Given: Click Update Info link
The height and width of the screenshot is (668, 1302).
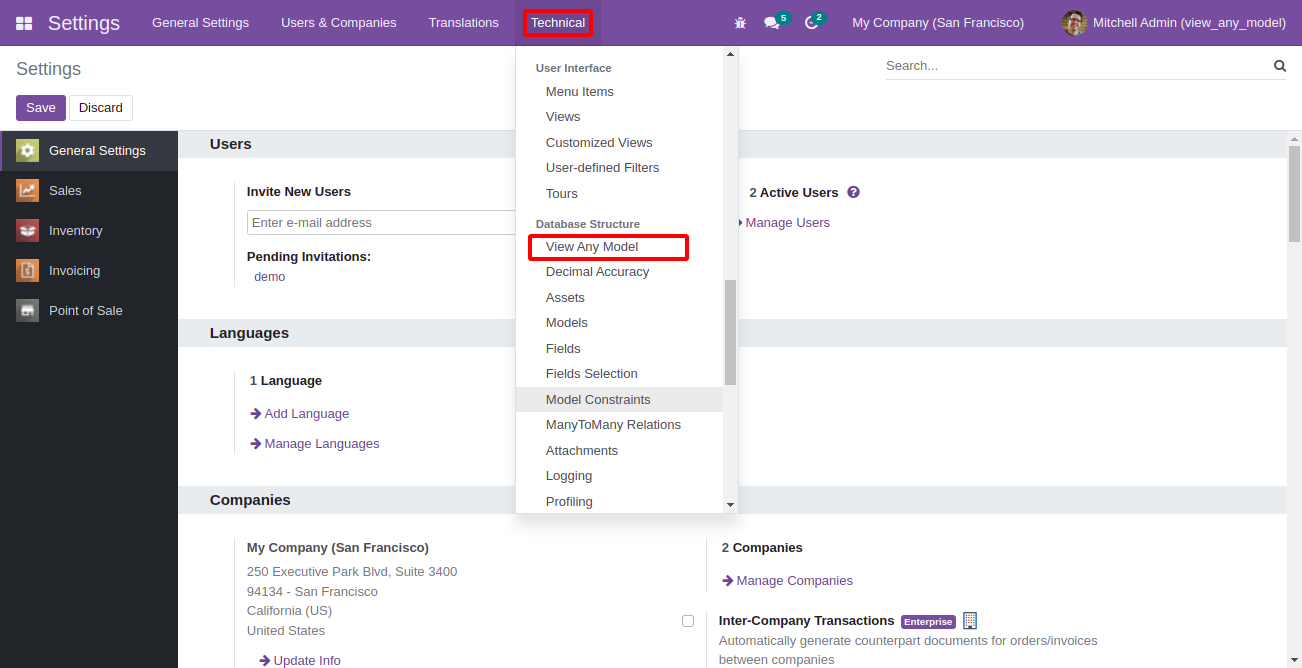Looking at the screenshot, I should (300, 661).
